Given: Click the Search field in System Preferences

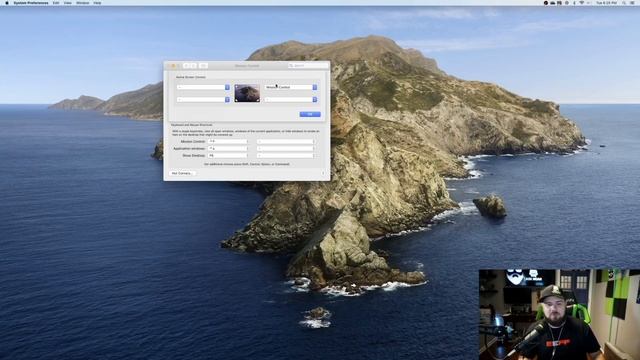Looking at the screenshot, I should coord(308,66).
